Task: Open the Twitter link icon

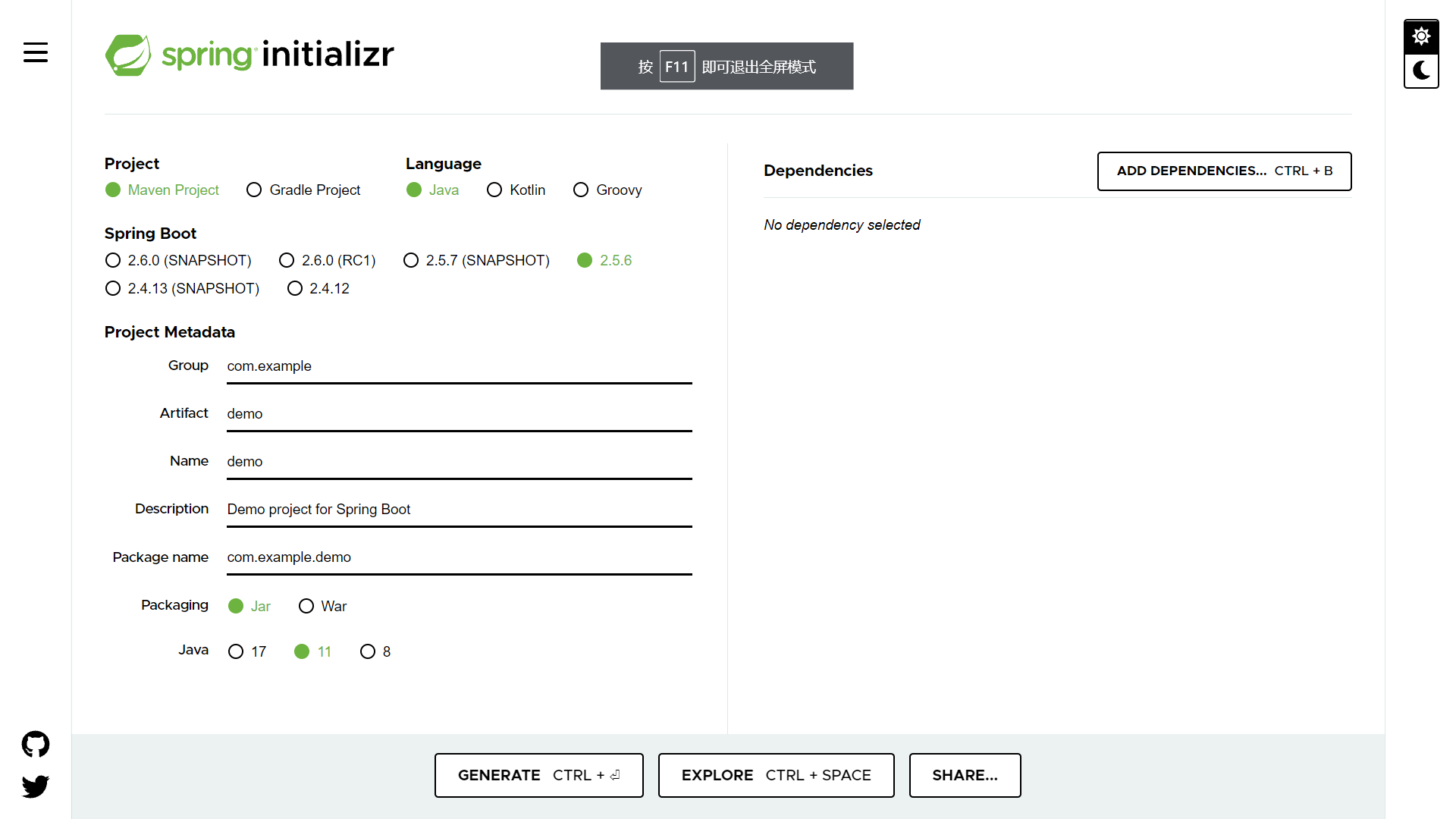Action: pos(36,786)
